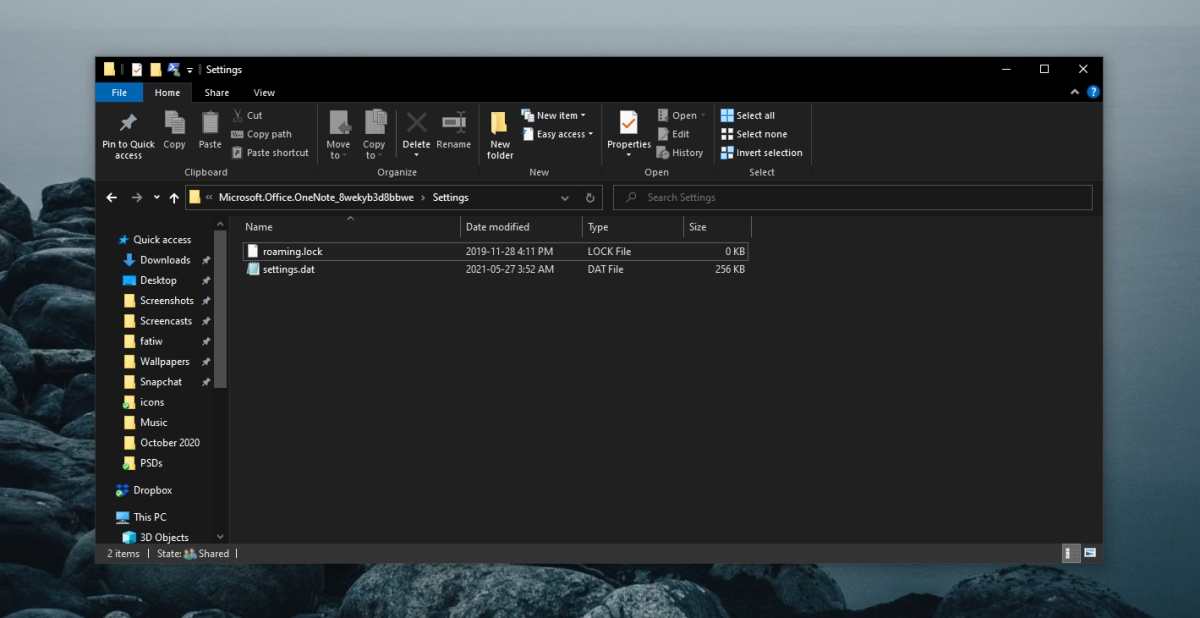Click the Open command in ribbon
The height and width of the screenshot is (618, 1200).
[681, 115]
